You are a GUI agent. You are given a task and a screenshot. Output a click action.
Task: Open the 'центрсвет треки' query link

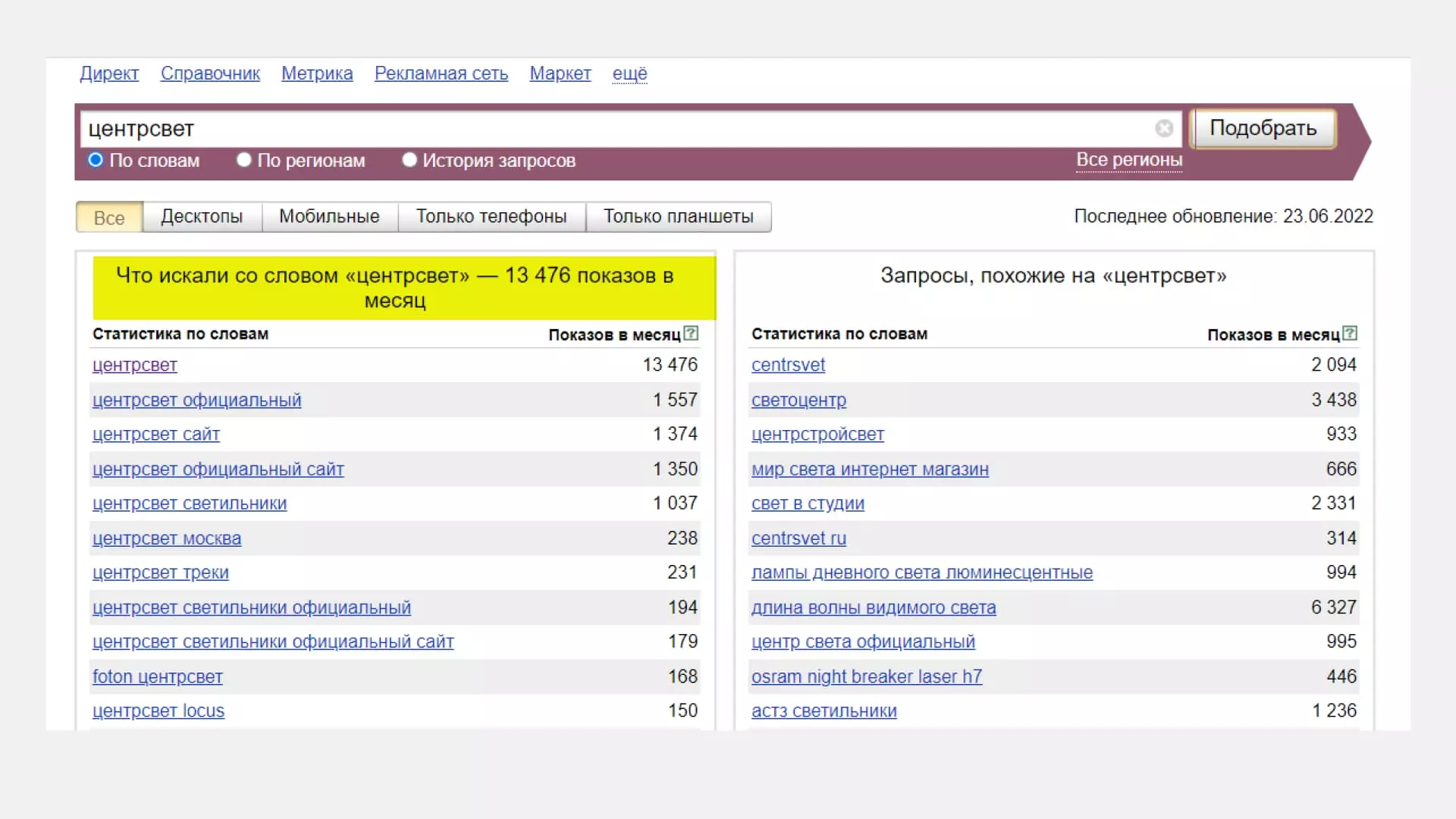(x=161, y=573)
